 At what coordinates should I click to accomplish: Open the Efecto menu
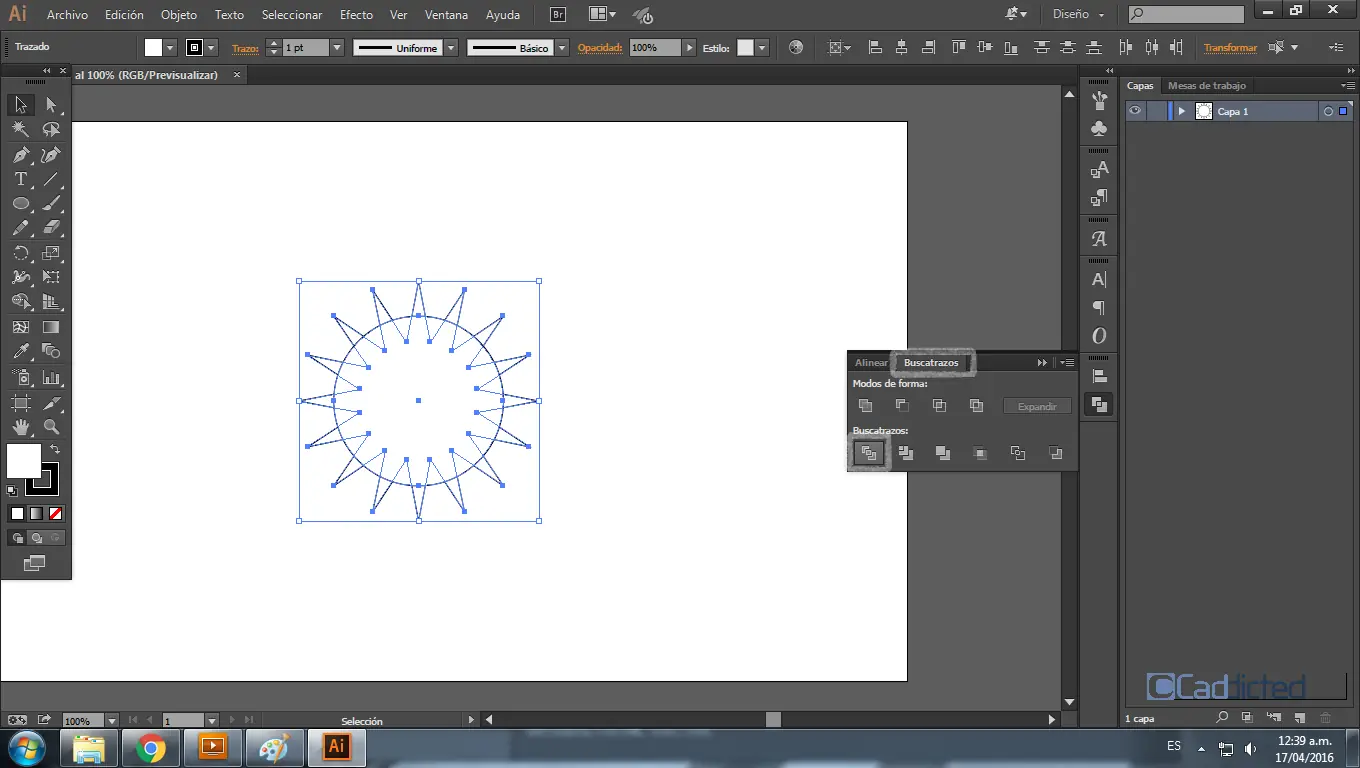pos(356,15)
